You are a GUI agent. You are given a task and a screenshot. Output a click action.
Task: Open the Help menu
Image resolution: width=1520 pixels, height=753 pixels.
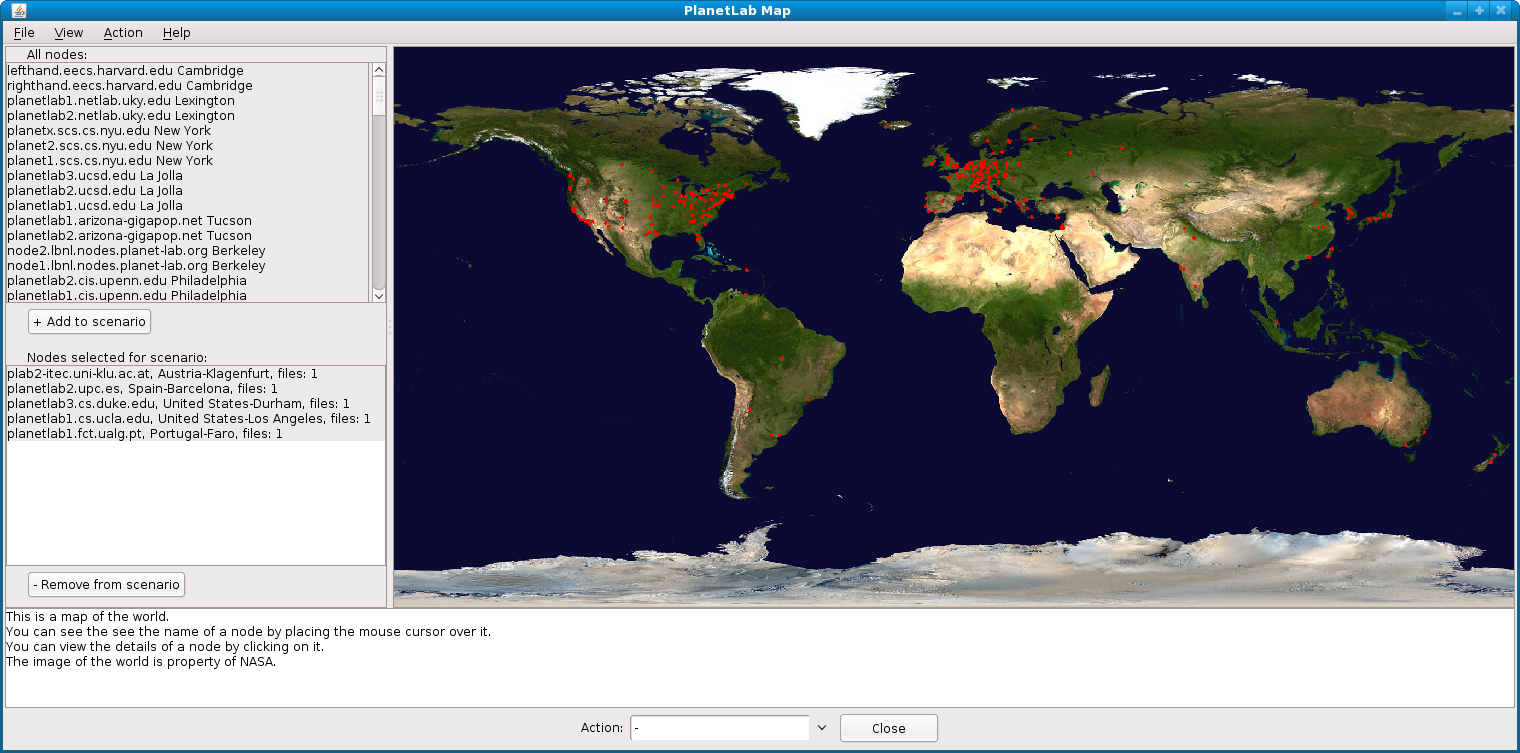click(x=176, y=32)
